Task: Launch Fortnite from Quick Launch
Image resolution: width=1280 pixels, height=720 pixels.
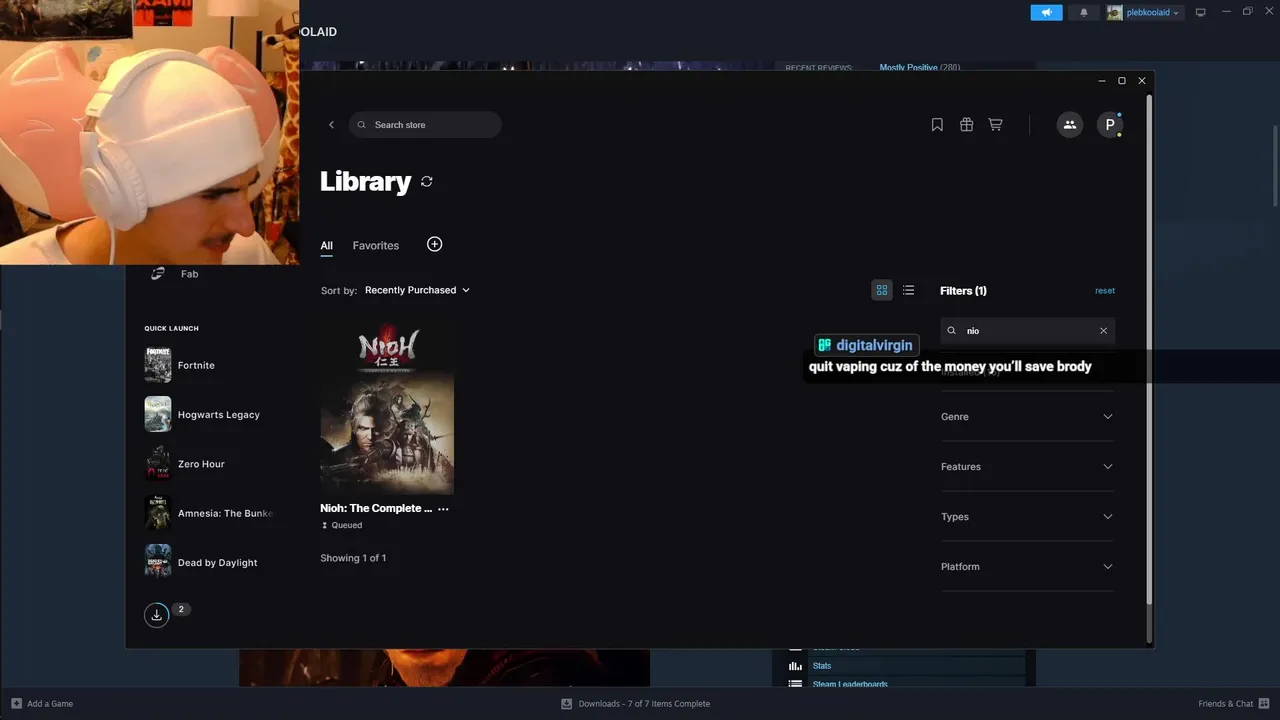Action: (196, 366)
